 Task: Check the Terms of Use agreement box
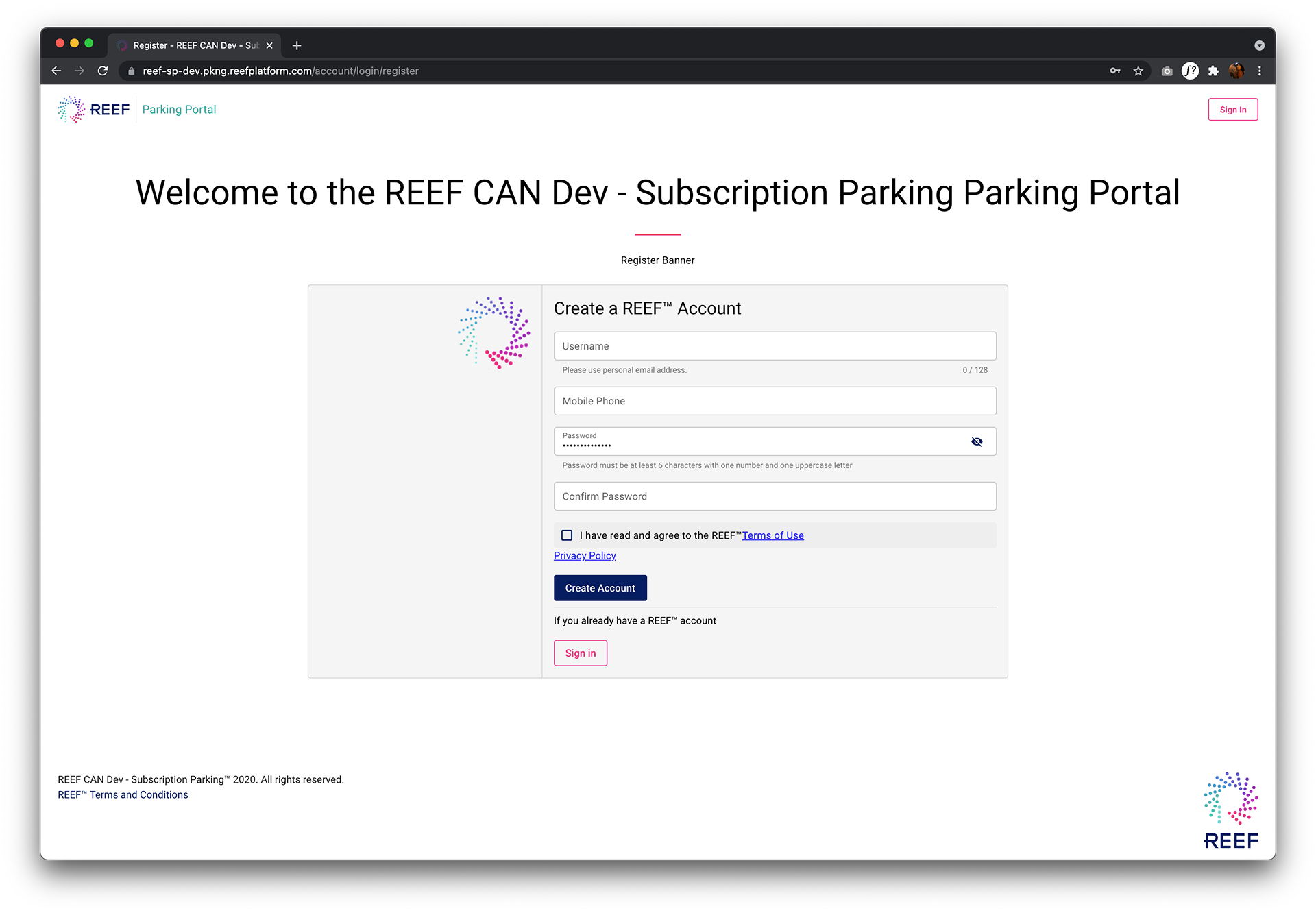tap(567, 535)
